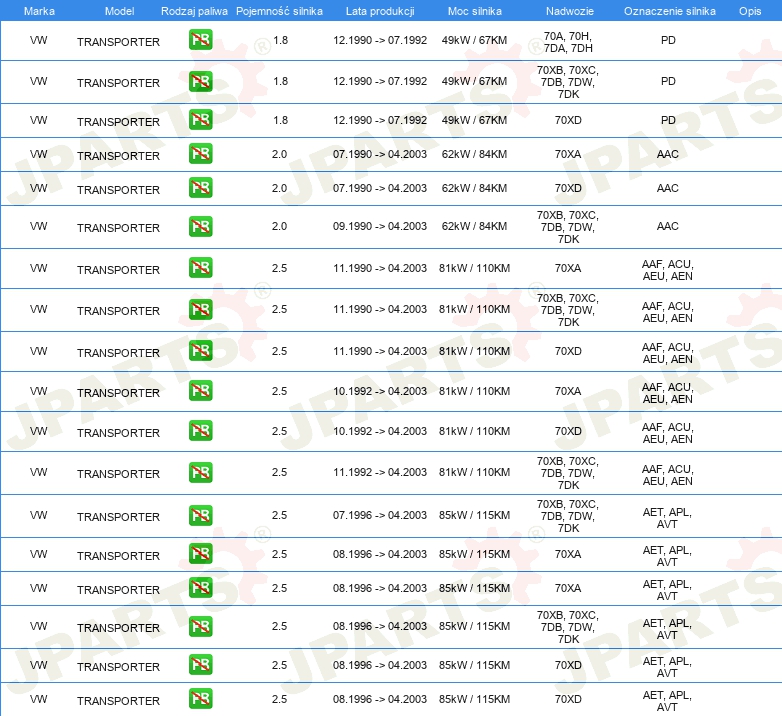Image resolution: width=782 pixels, height=716 pixels.
Task: Click the Oznaczenie silnika column header
Action: [670, 11]
